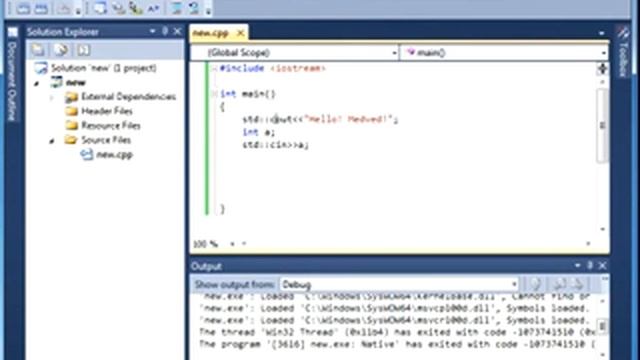Select the 'new' project node
The width and height of the screenshot is (640, 360).
(76, 82)
